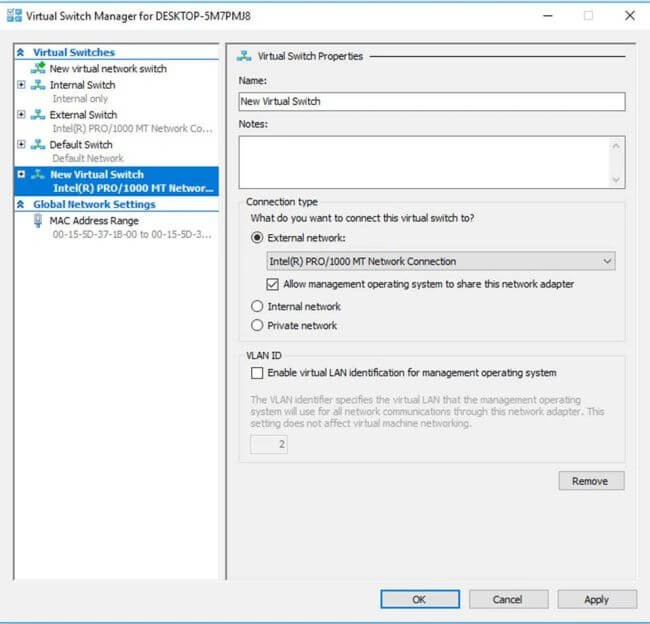Click the Internal Switch network icon
650x624 pixels.
click(x=38, y=85)
